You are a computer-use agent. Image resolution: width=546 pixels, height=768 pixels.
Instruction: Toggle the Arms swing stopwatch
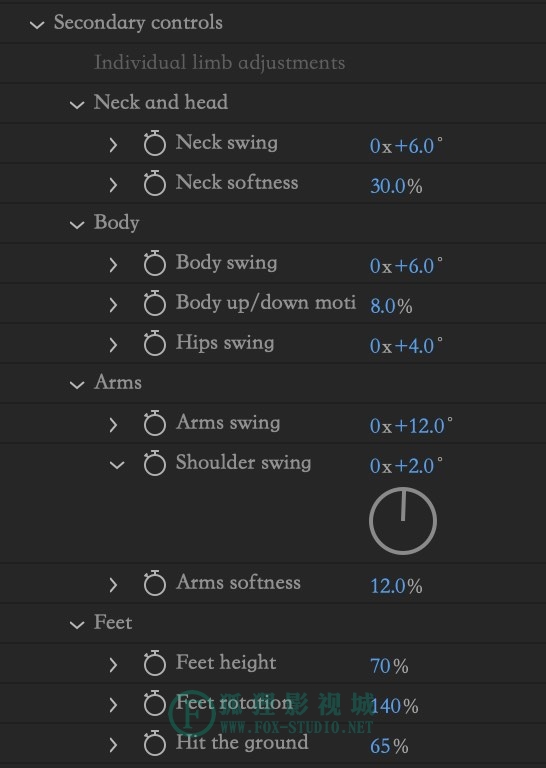coord(155,423)
